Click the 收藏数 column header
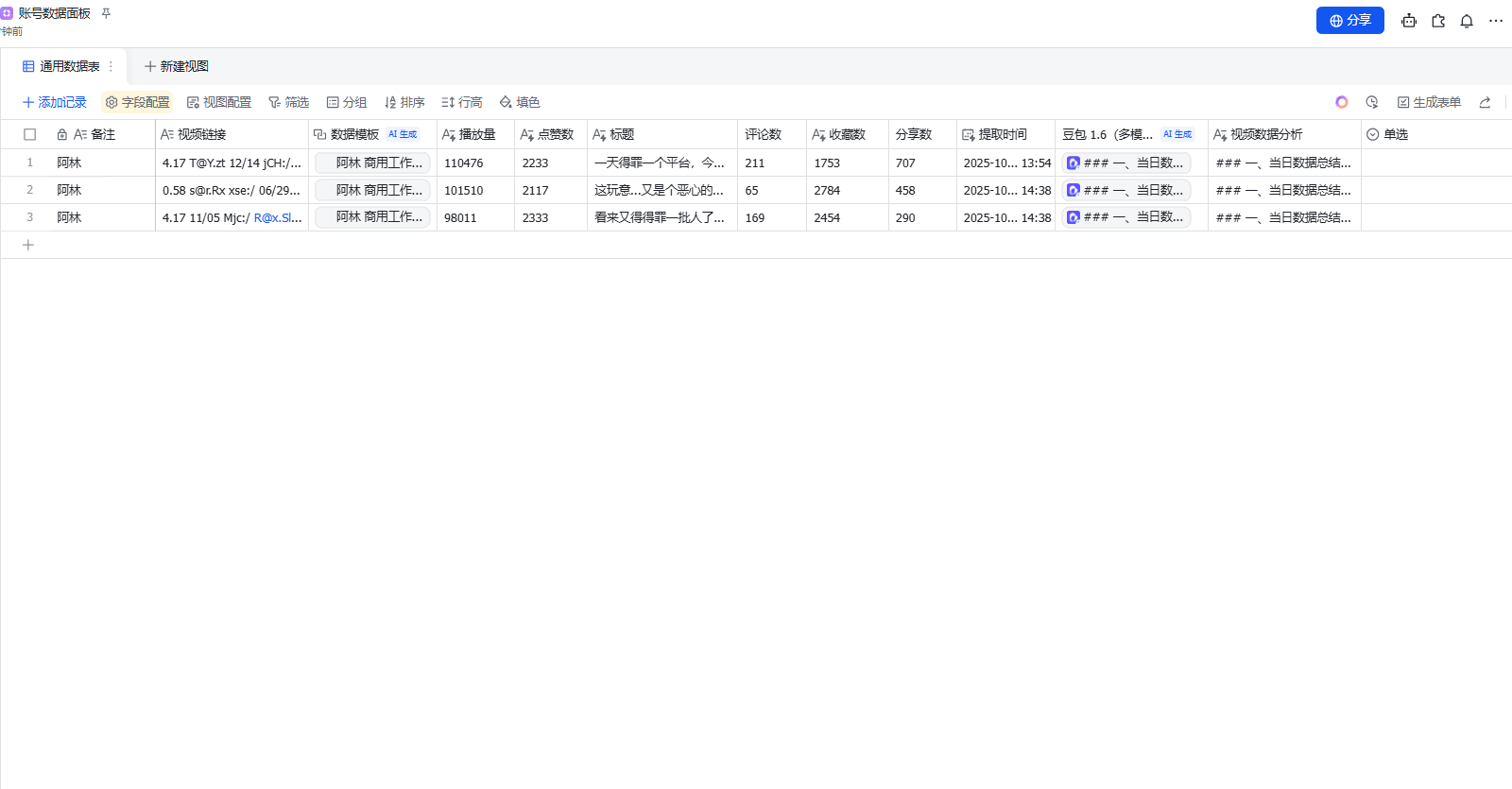The image size is (1512, 789). pos(848,134)
